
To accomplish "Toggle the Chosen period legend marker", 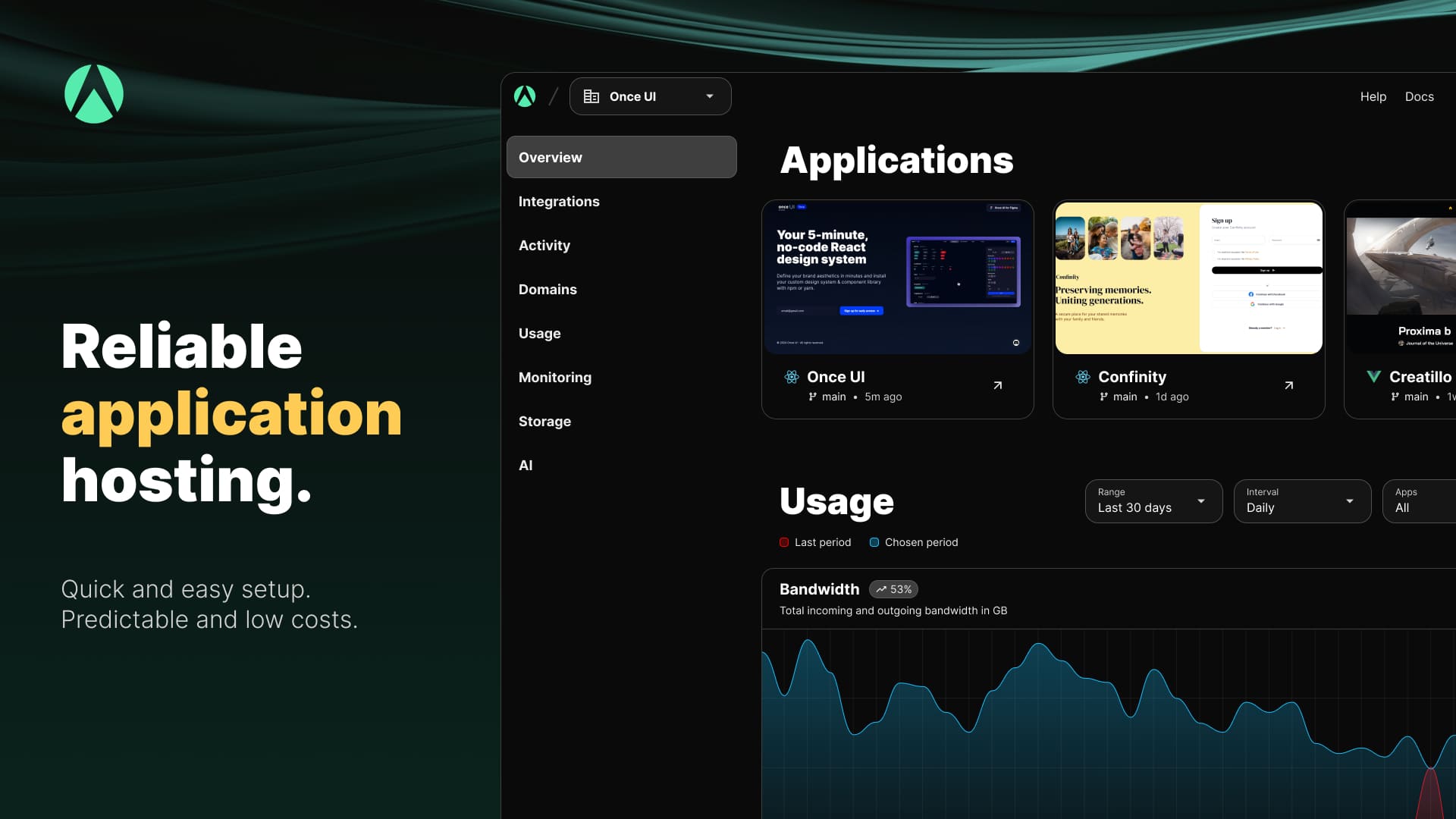I will pyautogui.click(x=874, y=542).
